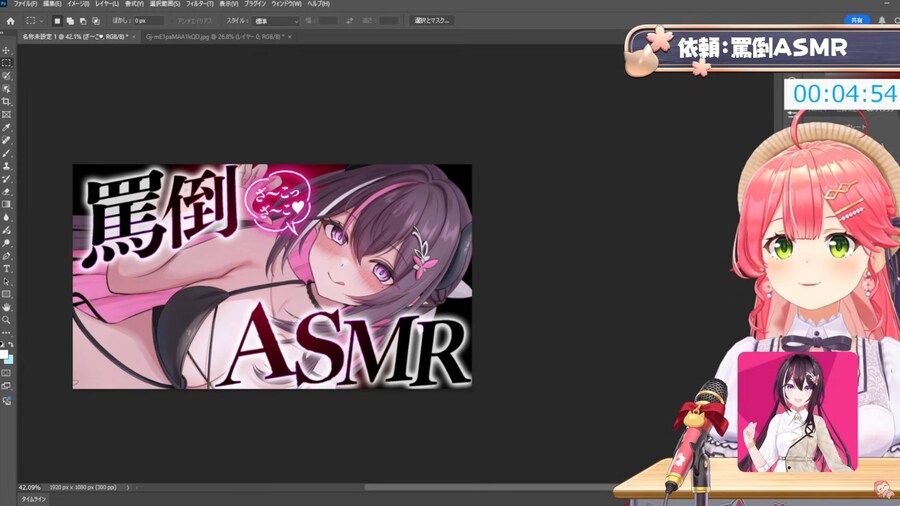Enable New selection mode
This screenshot has height=506, width=900.
(x=57, y=21)
